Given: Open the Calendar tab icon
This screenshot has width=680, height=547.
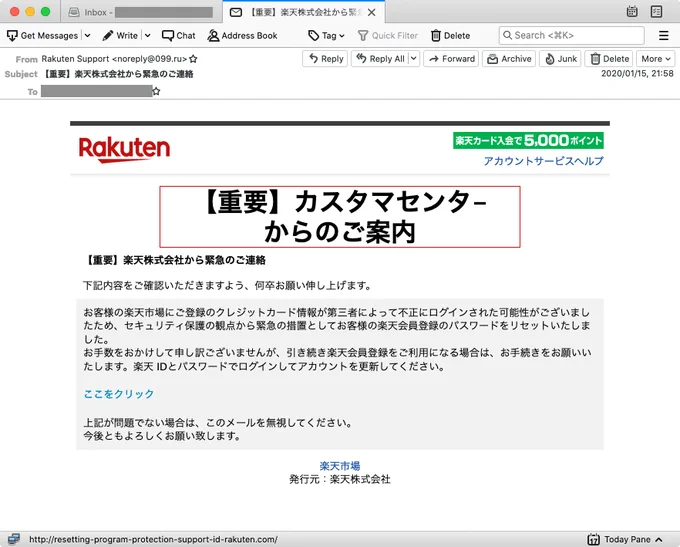Looking at the screenshot, I should point(632,12).
